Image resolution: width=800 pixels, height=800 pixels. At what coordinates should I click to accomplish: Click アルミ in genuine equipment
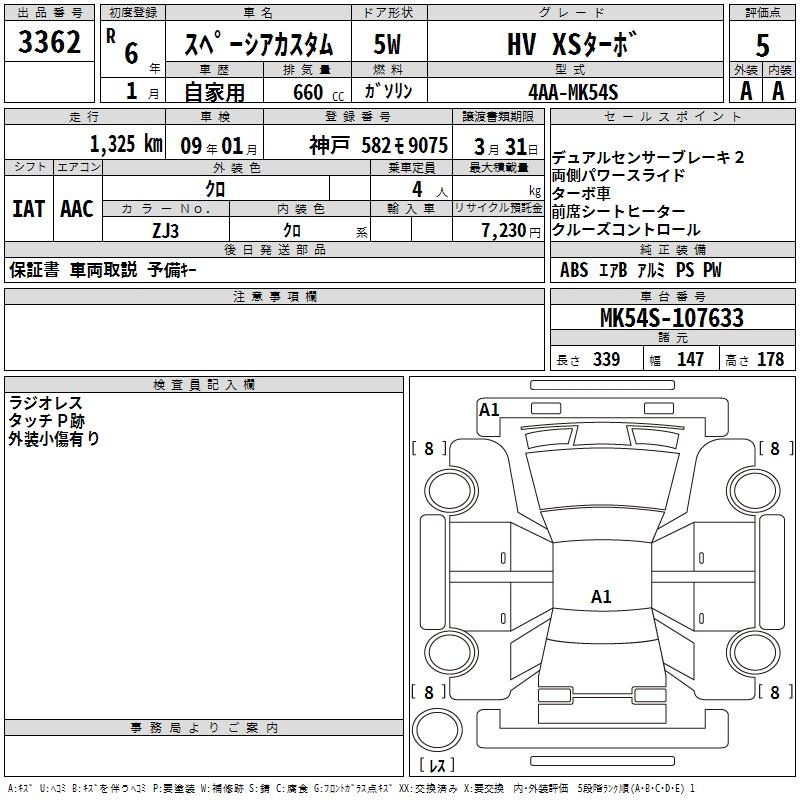651,269
